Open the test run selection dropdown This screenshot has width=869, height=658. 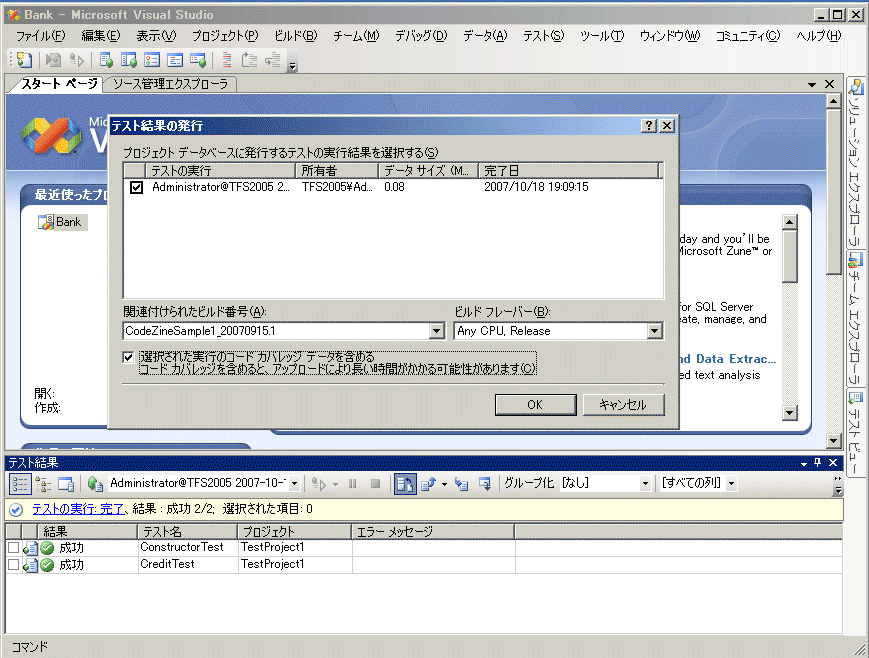click(x=294, y=484)
